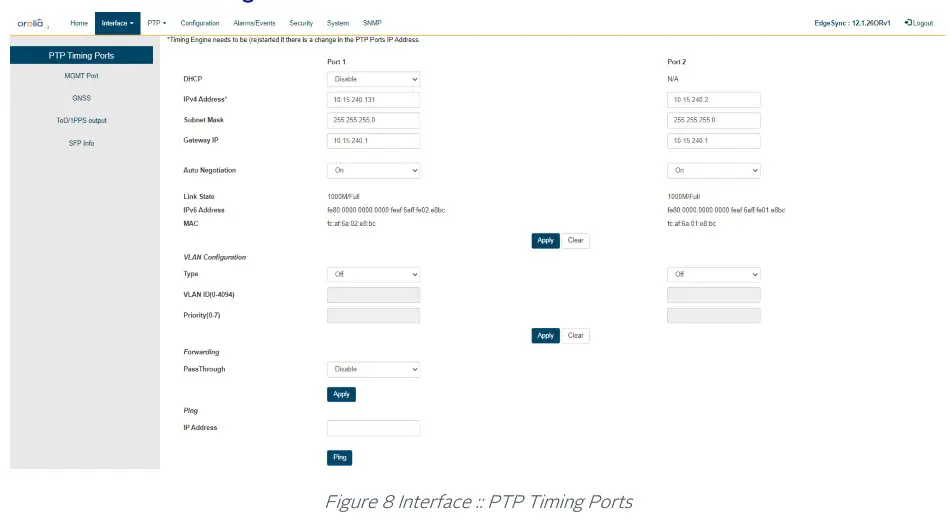
Task: Select EdgeSync version text
Action: tap(852, 23)
